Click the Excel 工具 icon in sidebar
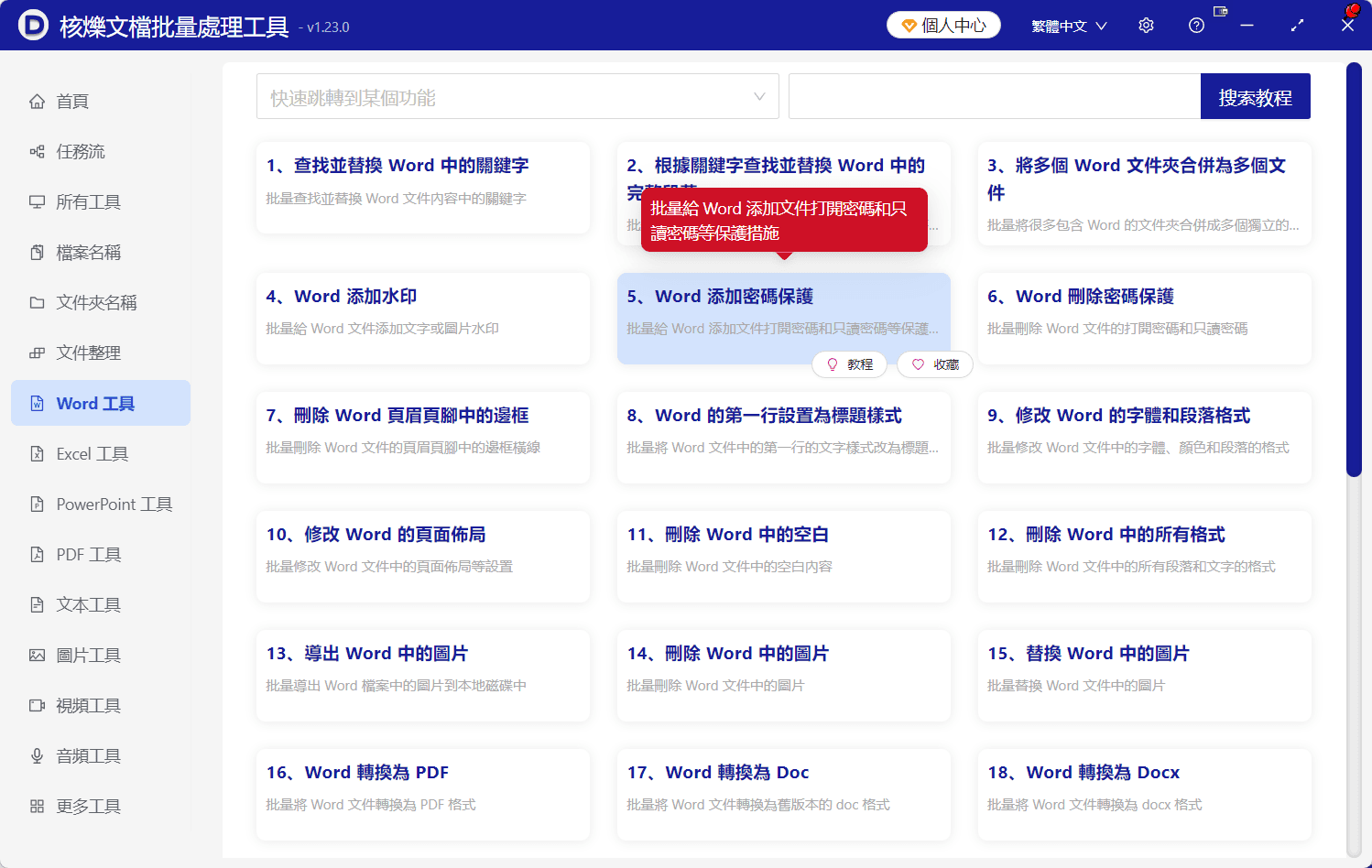Screen dimensions: 1372x868 (x=37, y=453)
